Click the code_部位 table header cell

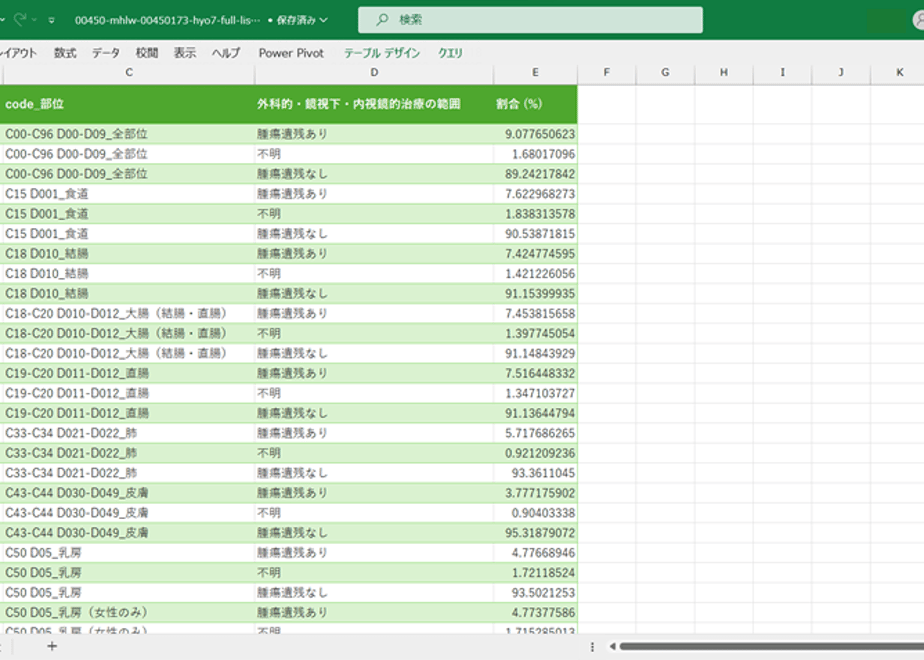127,104
